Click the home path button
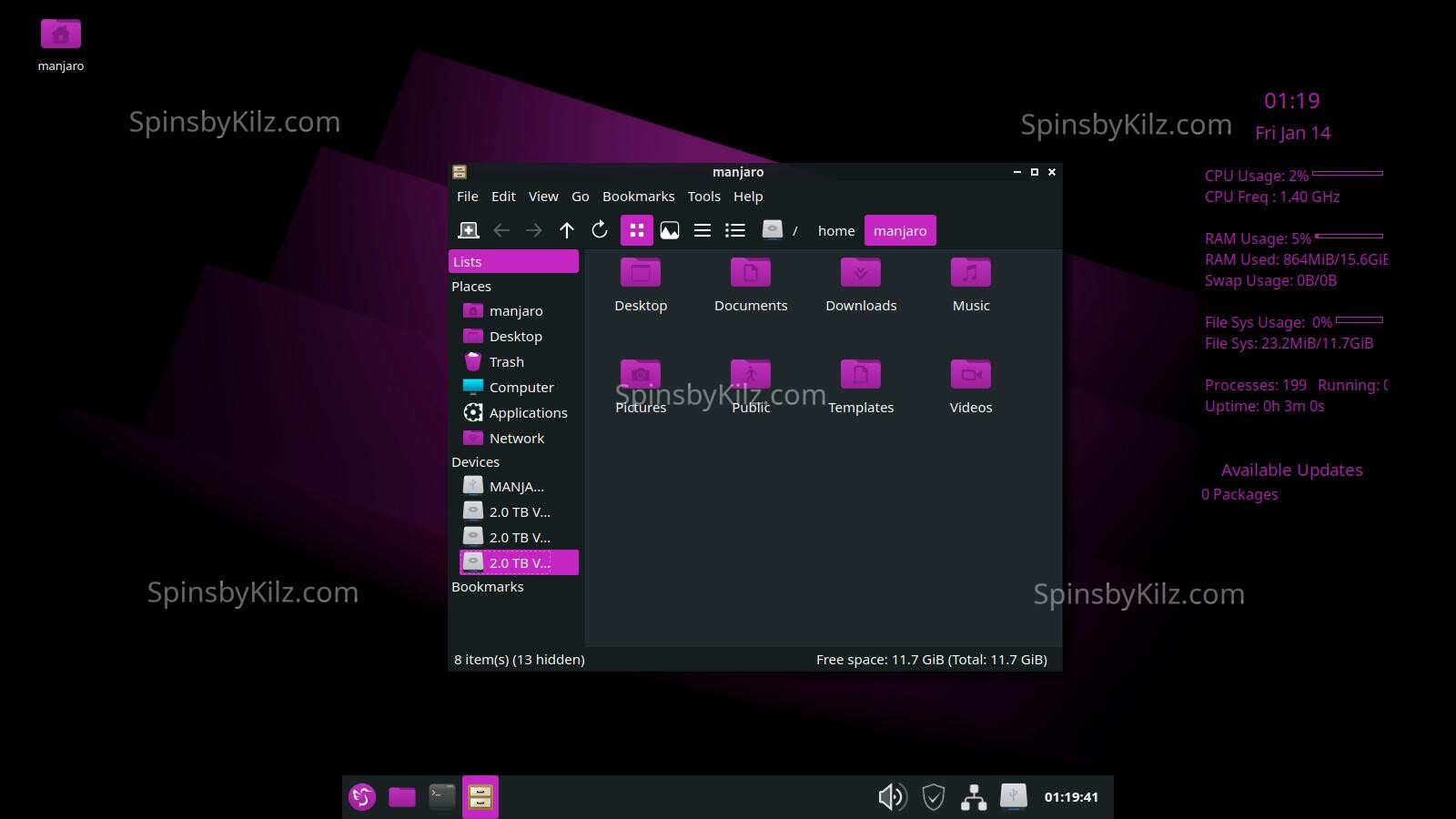This screenshot has width=1456, height=819. [x=835, y=230]
